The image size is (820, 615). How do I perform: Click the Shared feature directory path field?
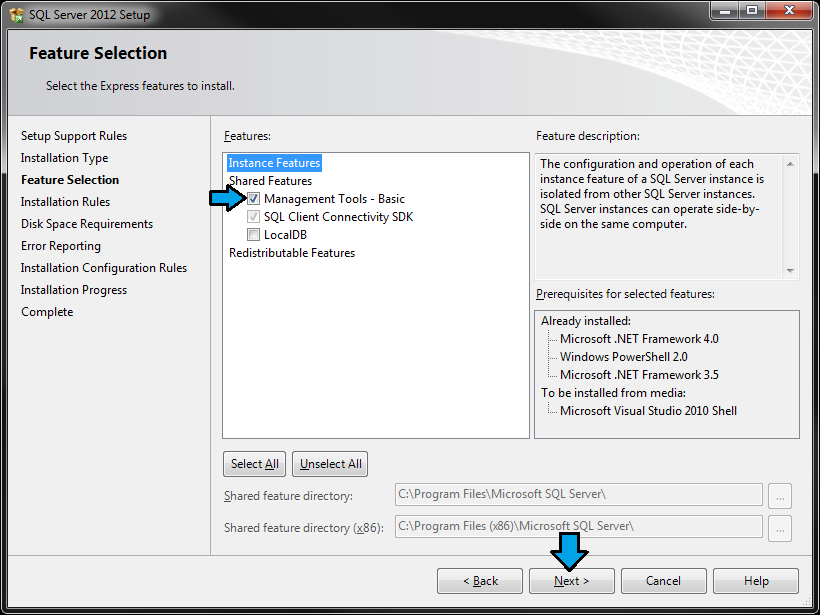[x=578, y=495]
